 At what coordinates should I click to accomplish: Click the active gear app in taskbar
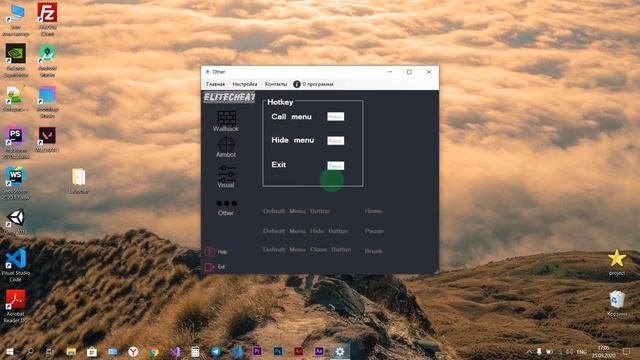coord(340,351)
